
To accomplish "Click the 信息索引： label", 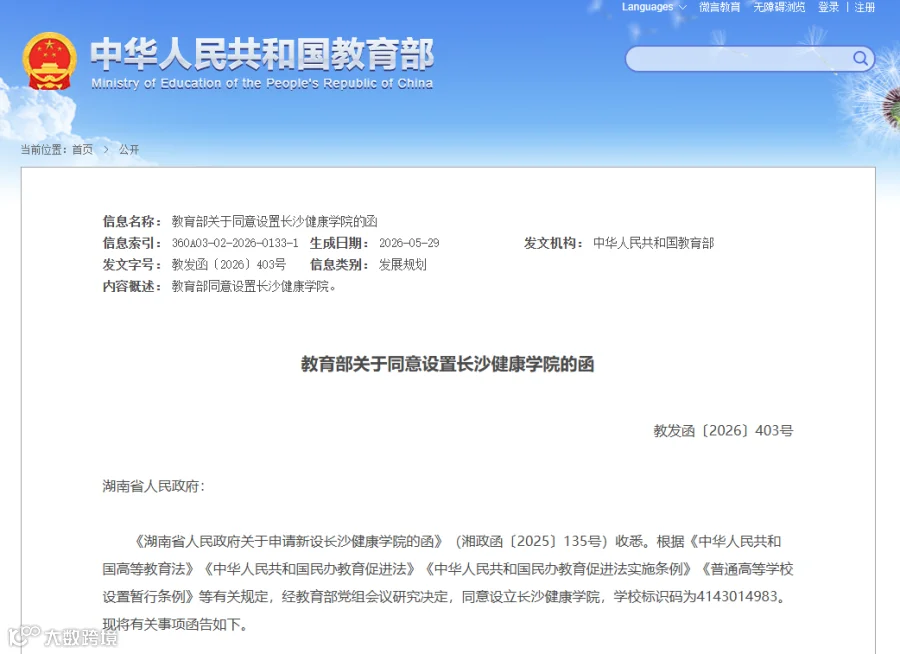I will 133,243.
